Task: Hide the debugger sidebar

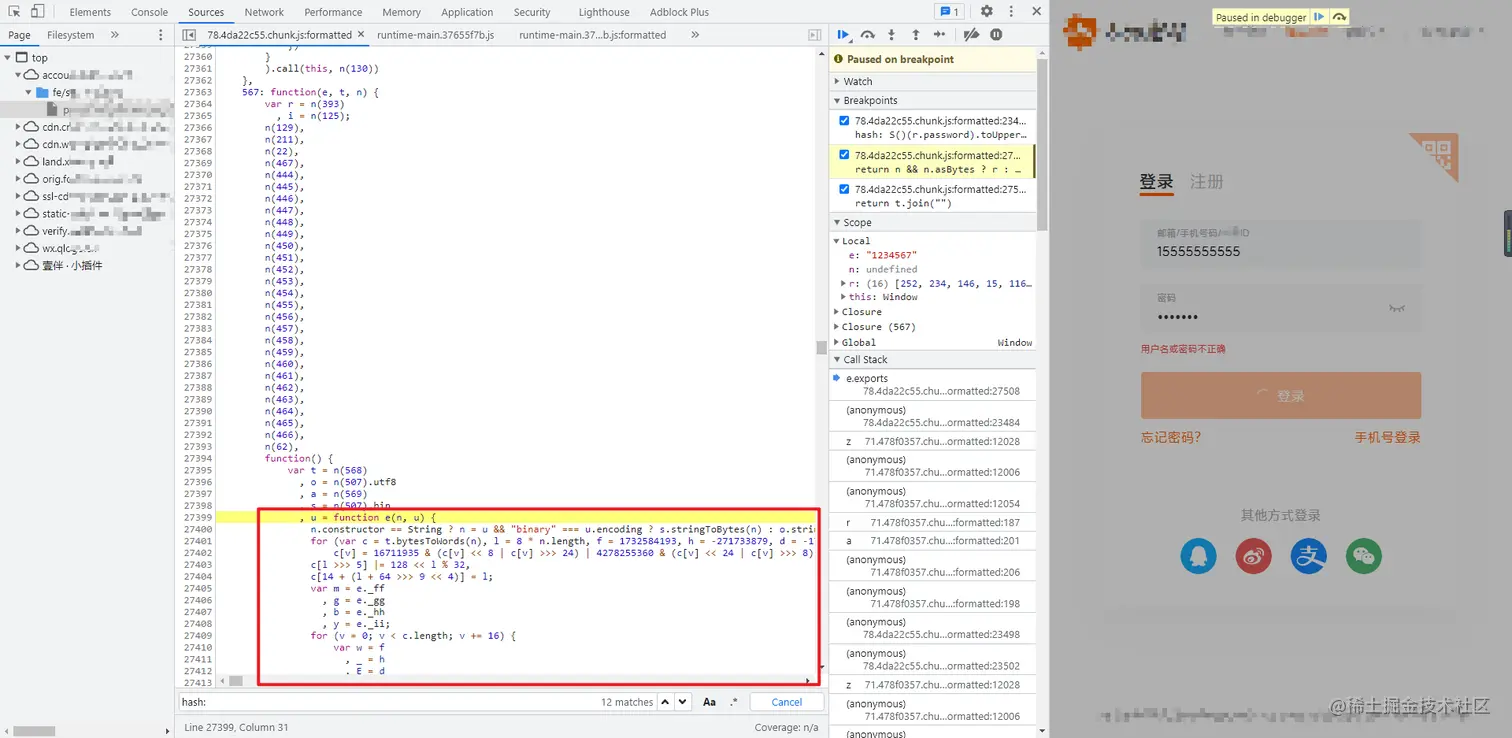Action: pos(814,35)
